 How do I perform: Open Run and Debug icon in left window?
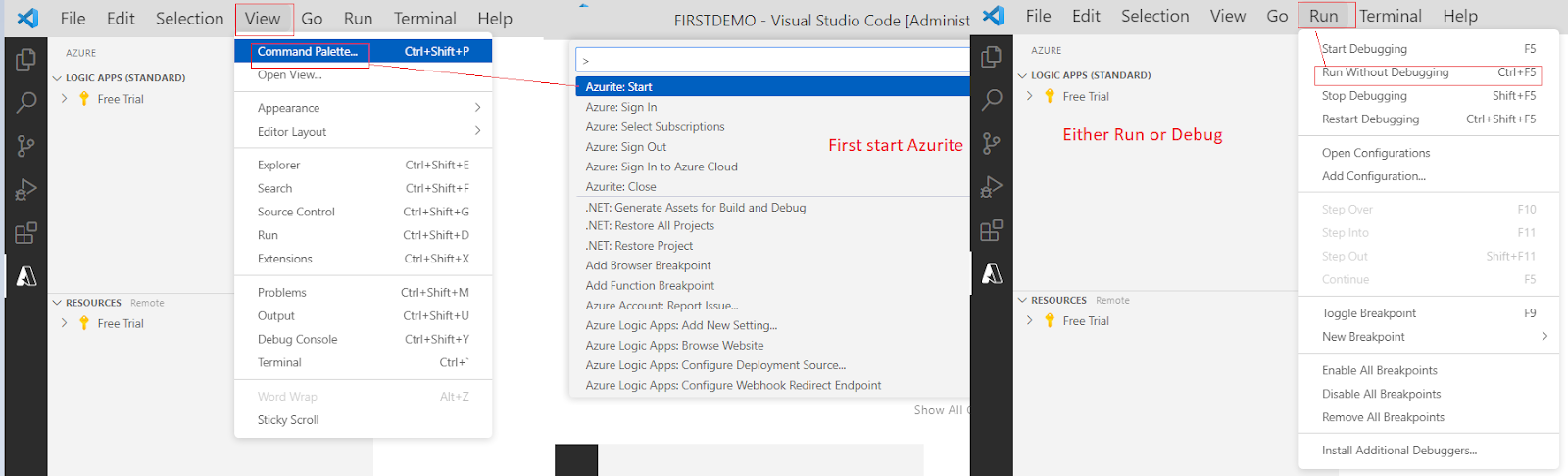click(25, 189)
